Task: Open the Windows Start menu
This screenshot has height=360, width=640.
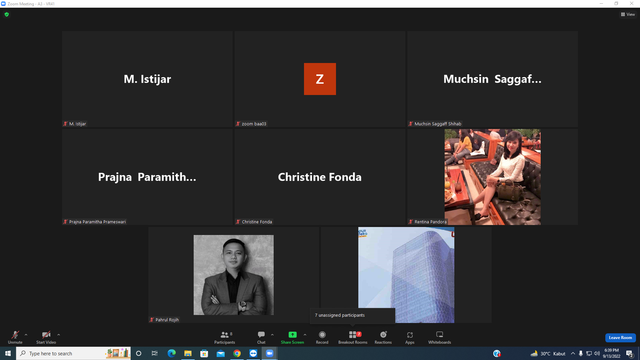Action: pos(8,353)
